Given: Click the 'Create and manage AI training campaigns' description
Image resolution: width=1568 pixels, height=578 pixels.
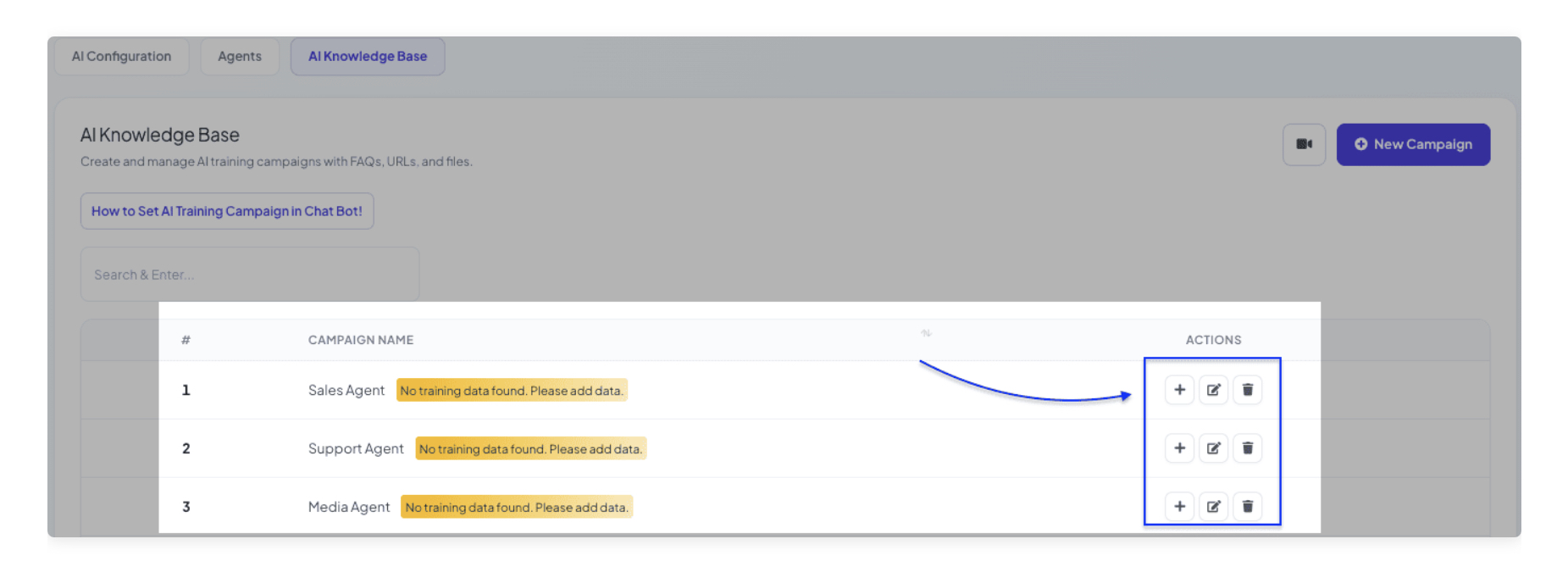Looking at the screenshot, I should tap(276, 161).
